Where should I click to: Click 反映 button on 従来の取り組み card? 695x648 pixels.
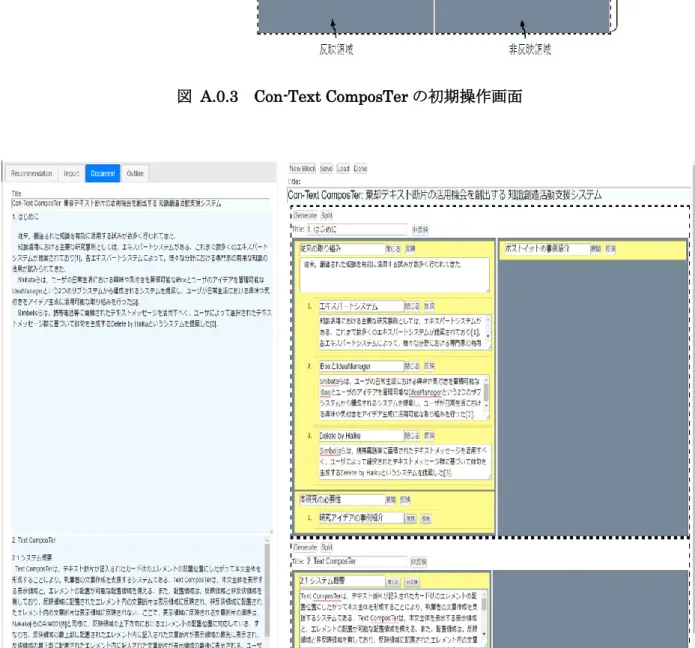pyautogui.click(x=410, y=249)
